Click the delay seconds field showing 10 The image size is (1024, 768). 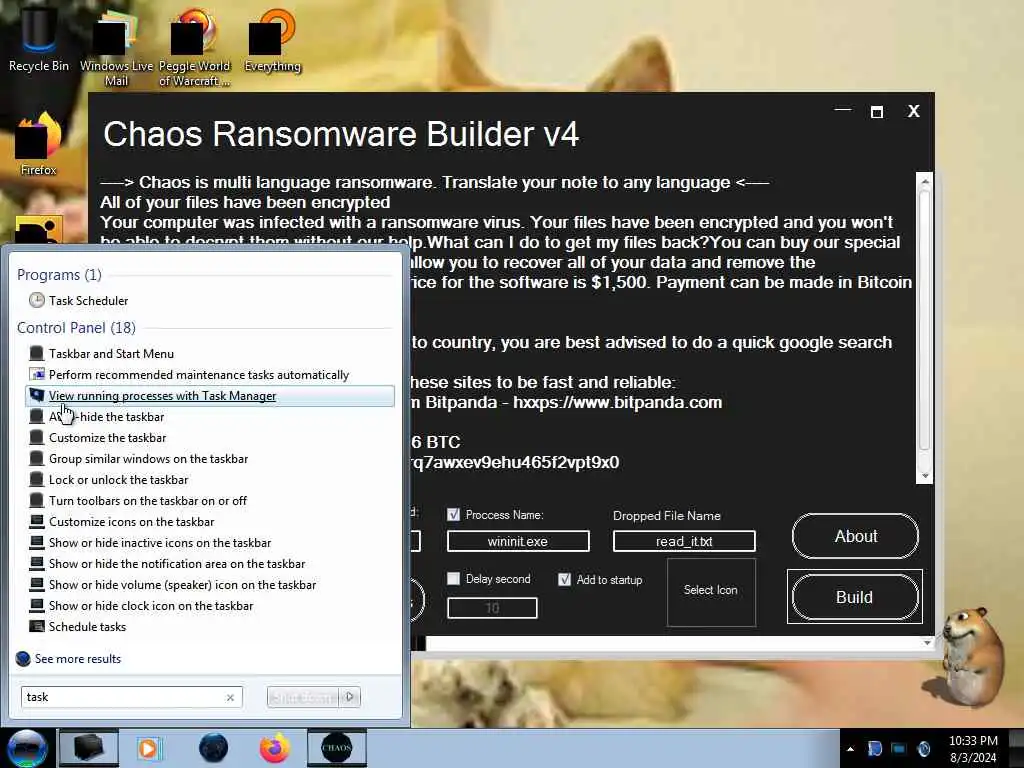pos(492,608)
